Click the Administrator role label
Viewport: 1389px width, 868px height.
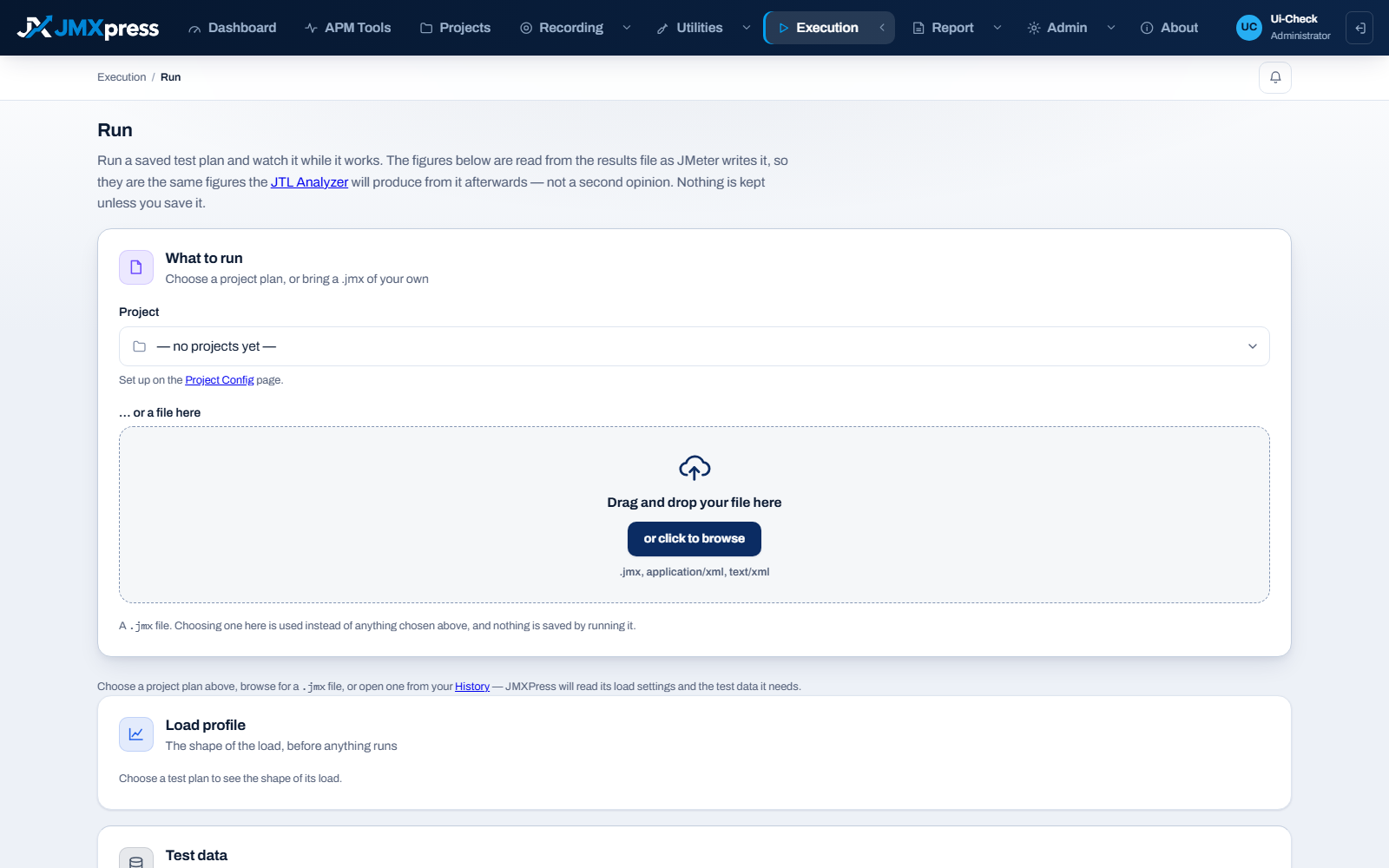coord(1300,36)
